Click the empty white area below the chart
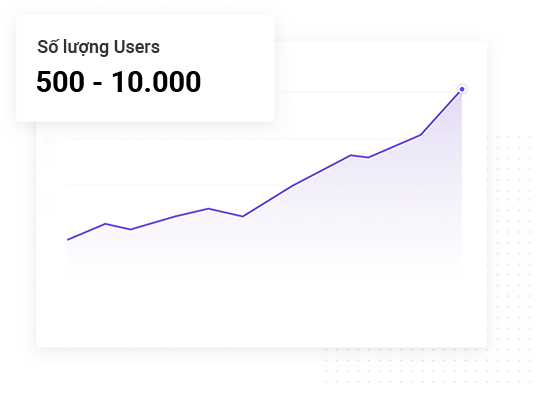Viewport: 540px width, 400px height. [262, 312]
